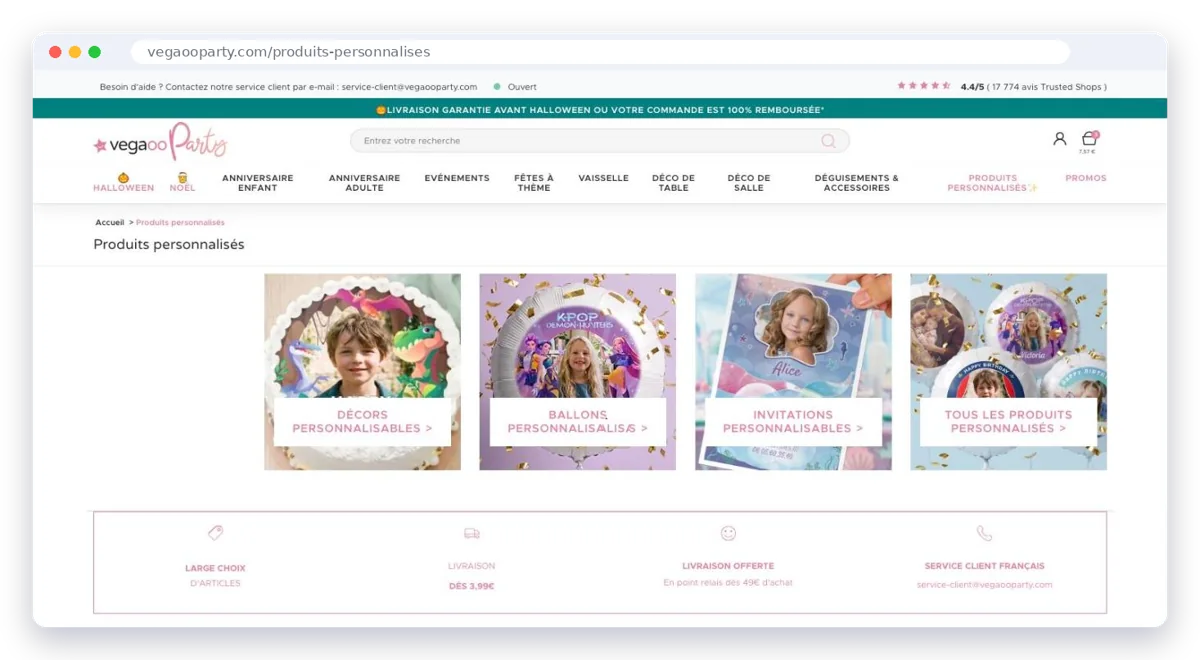
Task: Open the Vaisselle menu
Action: [604, 178]
